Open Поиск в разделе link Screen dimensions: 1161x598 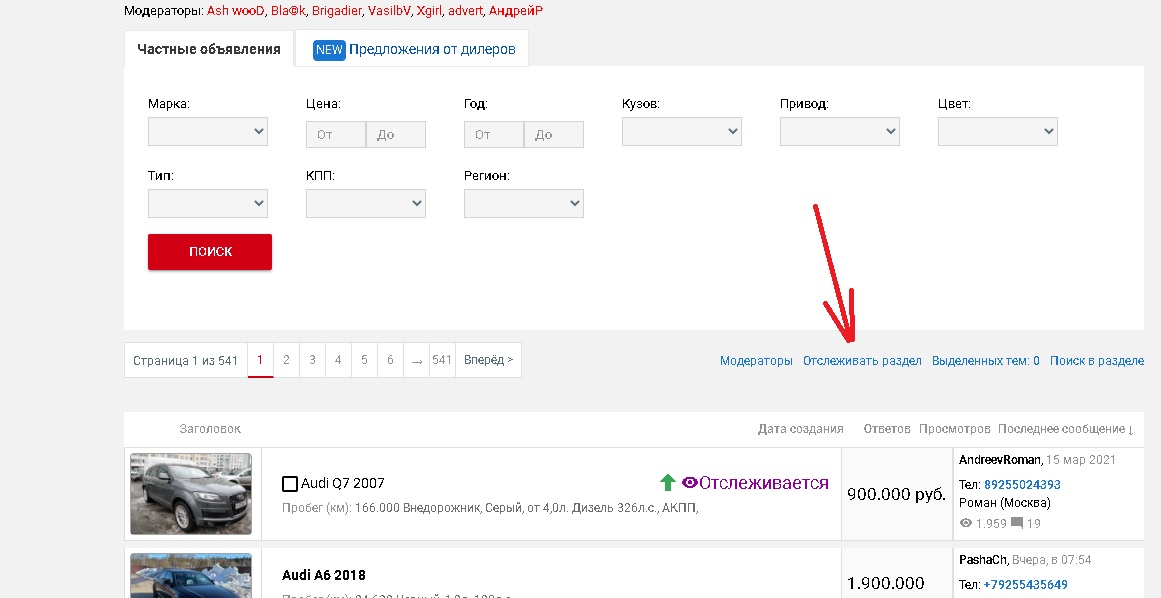pyautogui.click(x=1097, y=361)
